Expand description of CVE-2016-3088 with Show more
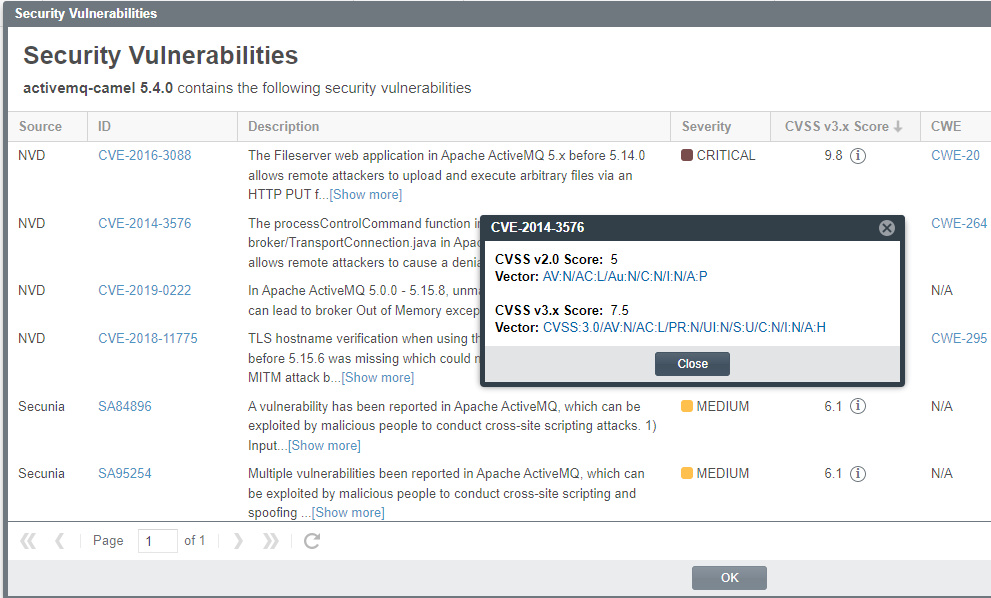 [365, 195]
